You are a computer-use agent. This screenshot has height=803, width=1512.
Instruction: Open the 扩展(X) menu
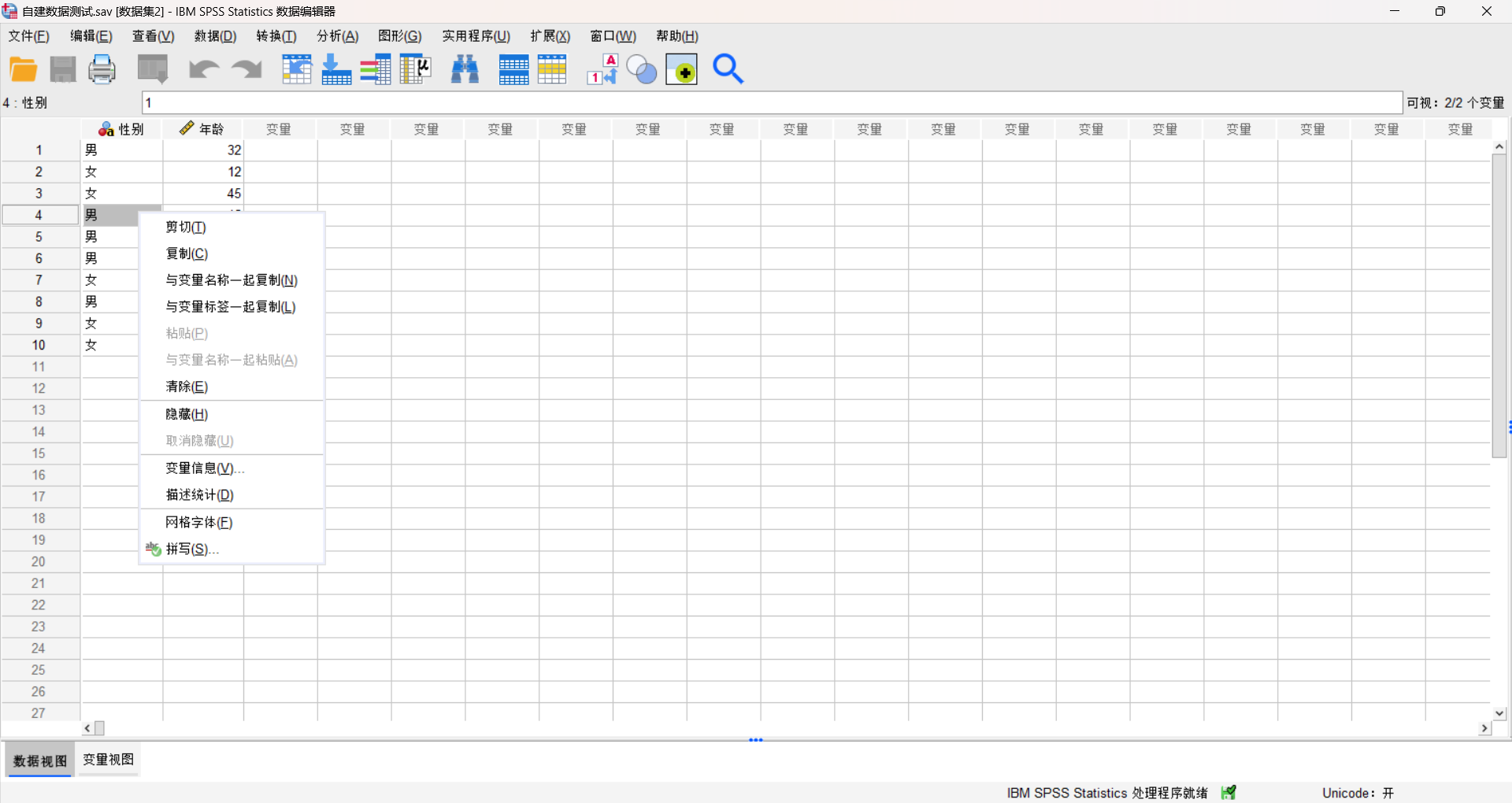coord(550,36)
